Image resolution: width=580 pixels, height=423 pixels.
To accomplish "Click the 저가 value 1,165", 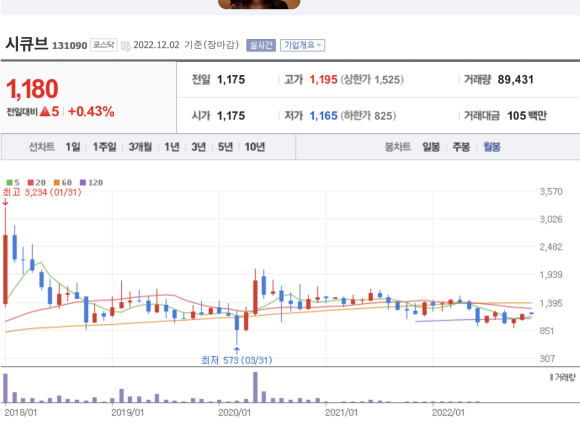I will point(323,116).
